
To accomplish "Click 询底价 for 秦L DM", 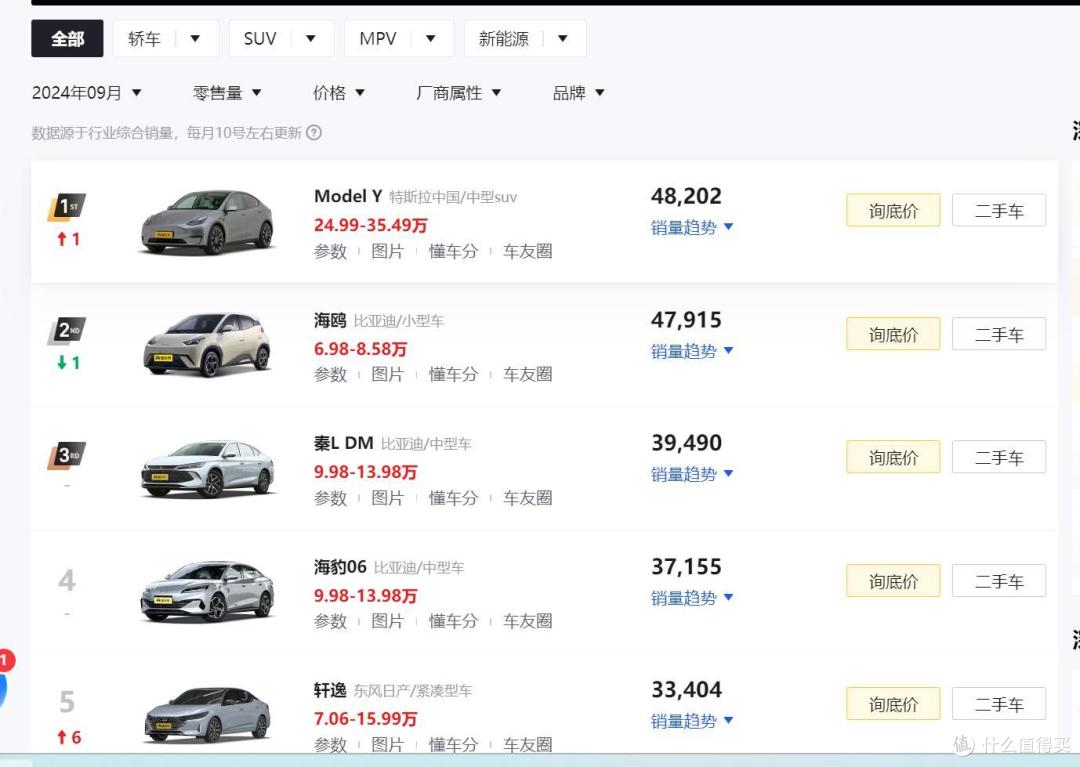I will click(893, 457).
